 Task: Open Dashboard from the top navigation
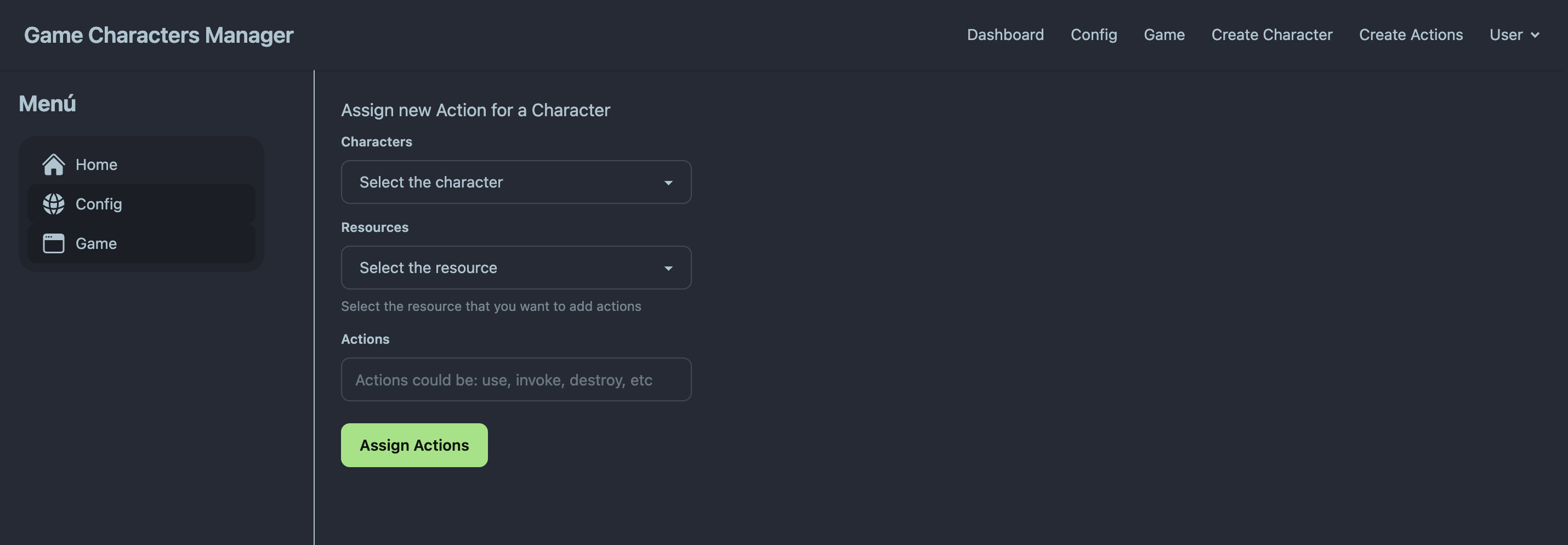coord(1005,35)
